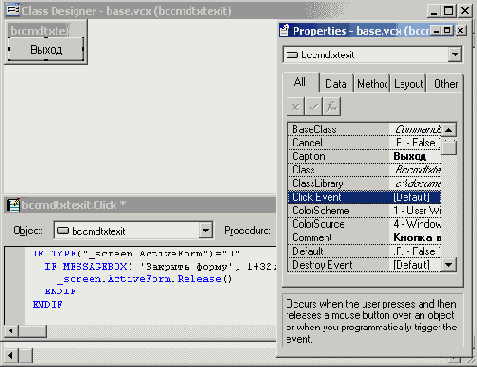Select the Destroy Event property row
This screenshot has width=477, height=367.
tap(364, 265)
